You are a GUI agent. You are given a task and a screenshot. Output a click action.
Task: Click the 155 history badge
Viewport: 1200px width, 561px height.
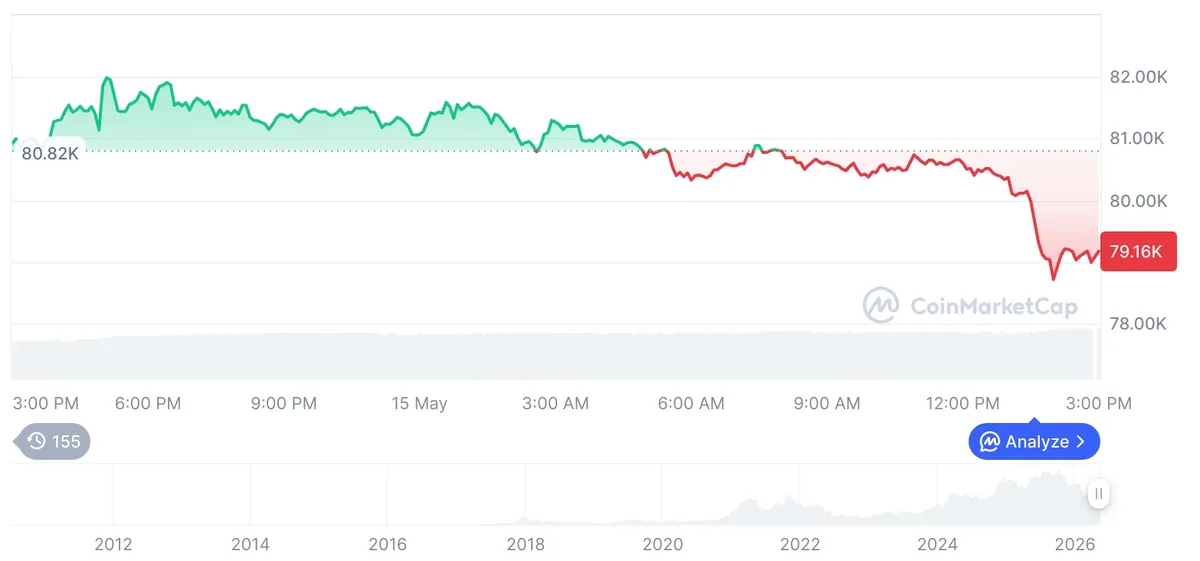pos(51,441)
